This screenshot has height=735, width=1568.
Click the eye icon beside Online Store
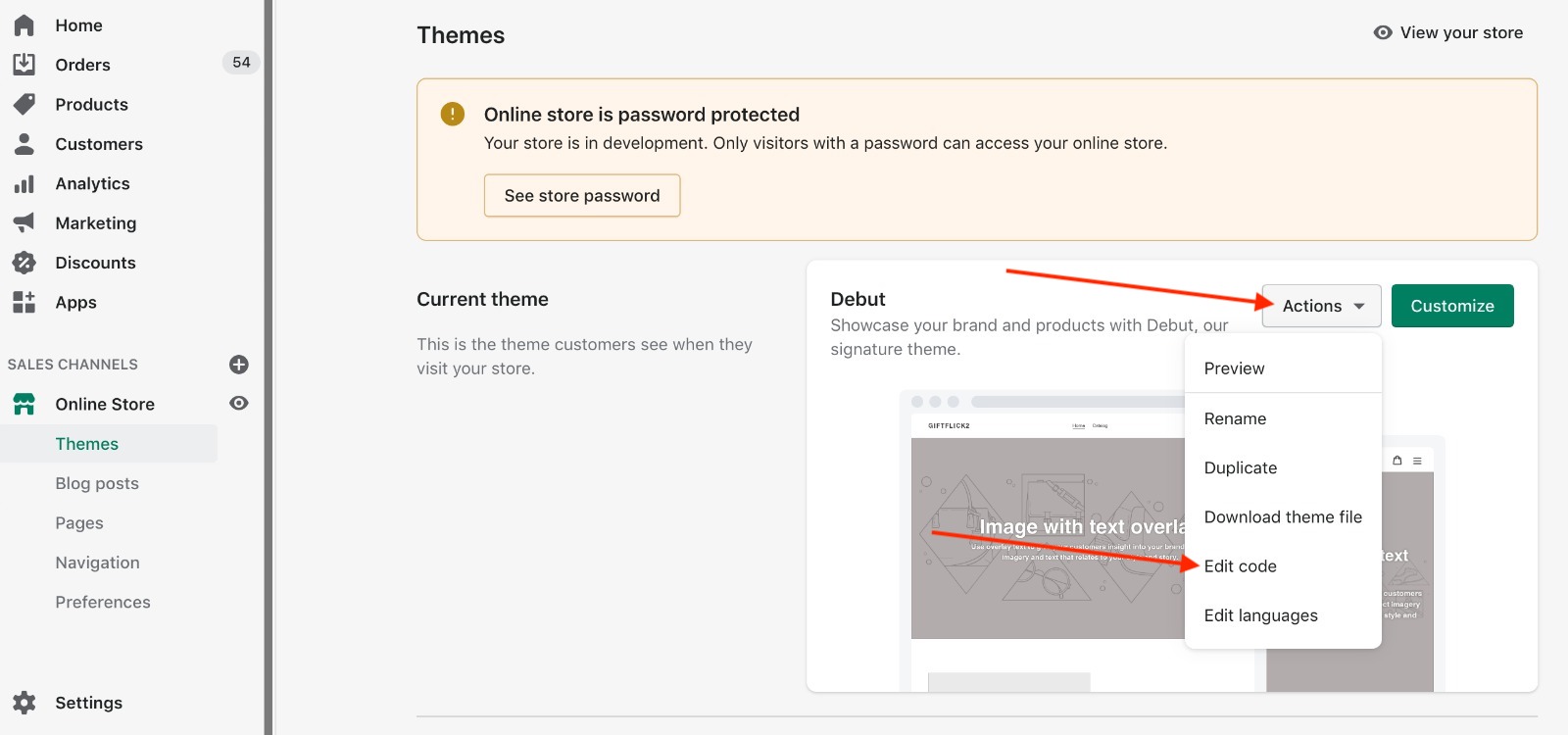pos(238,404)
